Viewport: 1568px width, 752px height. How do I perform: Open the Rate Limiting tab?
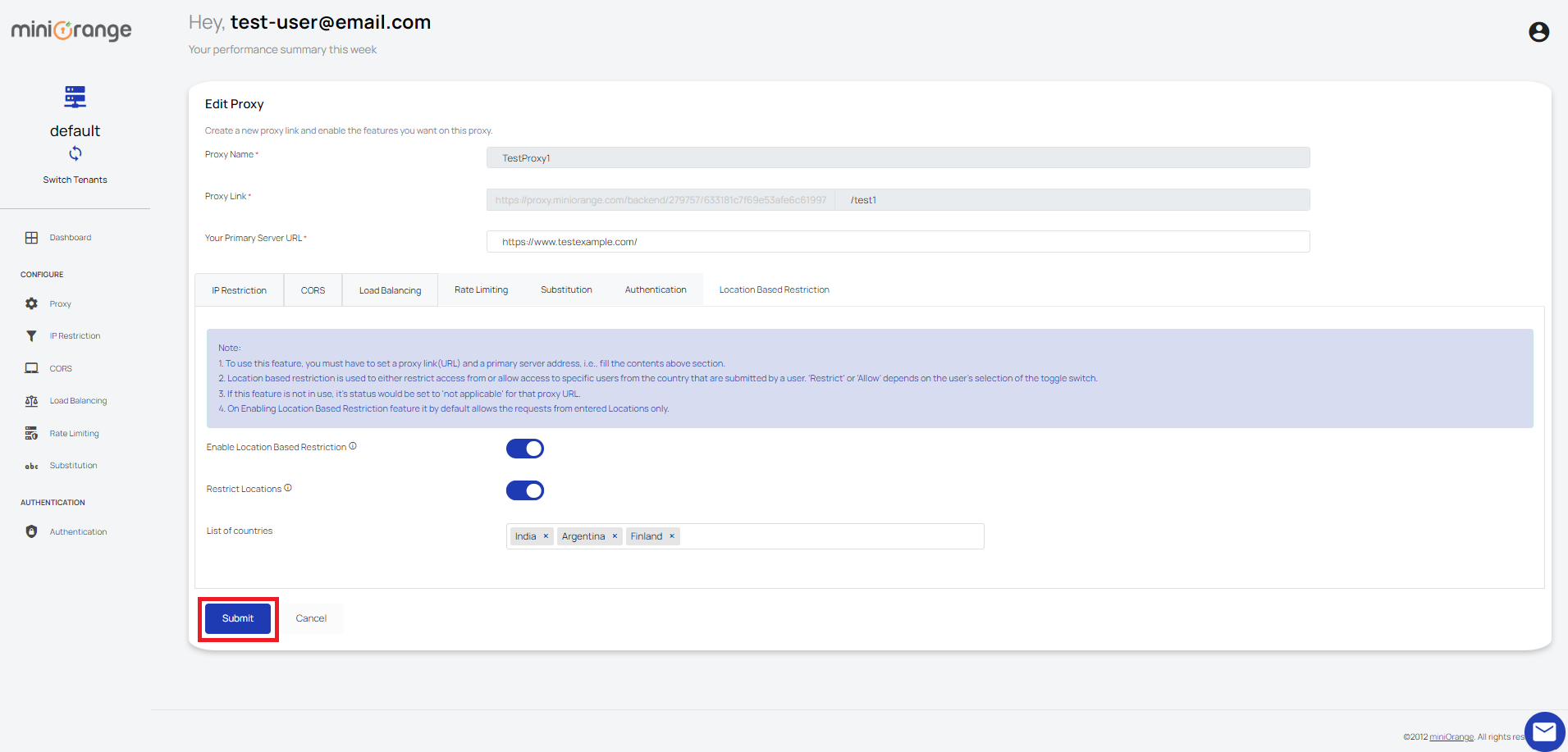482,289
